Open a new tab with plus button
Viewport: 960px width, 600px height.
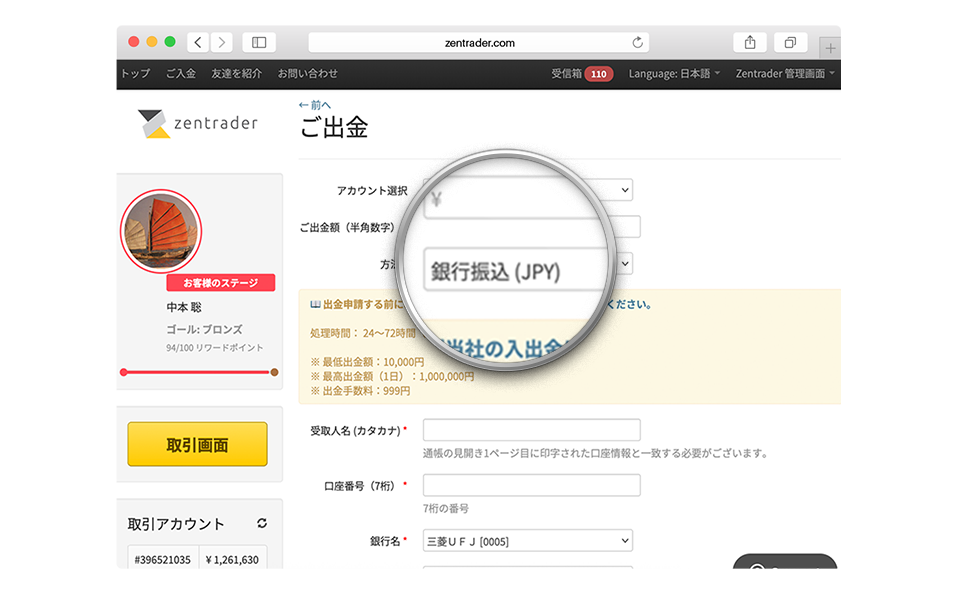(x=830, y=47)
